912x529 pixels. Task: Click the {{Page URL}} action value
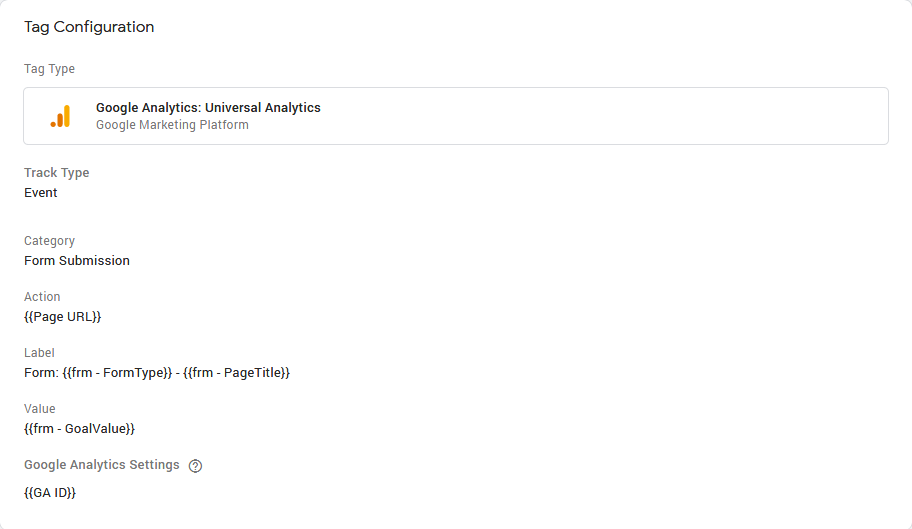63,317
